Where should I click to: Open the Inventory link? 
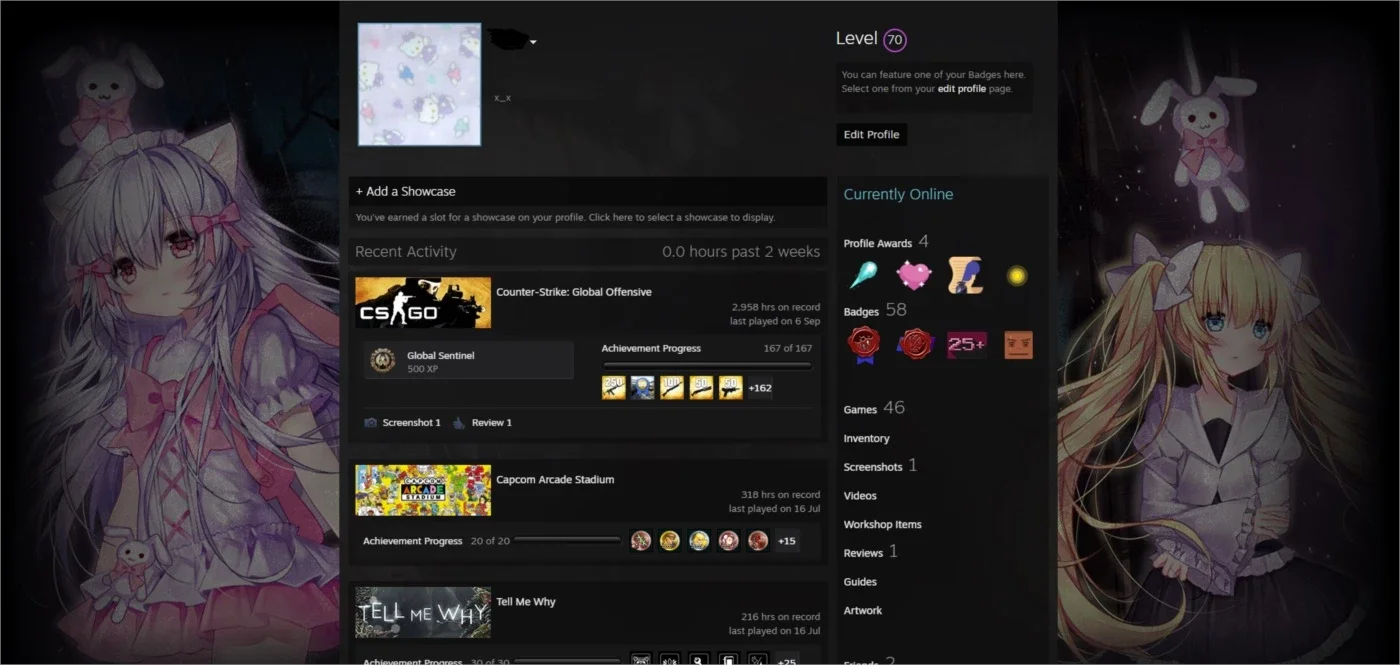(866, 438)
